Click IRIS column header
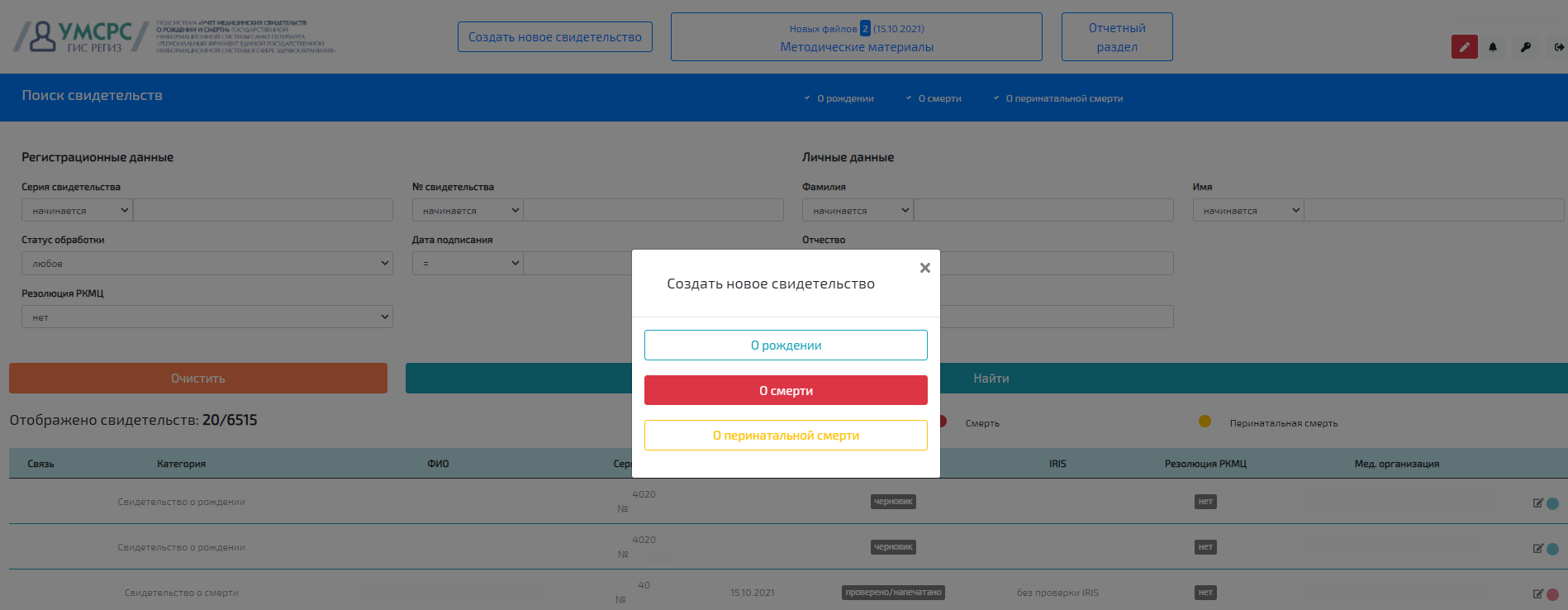Viewport: 1568px width, 610px height. (1057, 464)
